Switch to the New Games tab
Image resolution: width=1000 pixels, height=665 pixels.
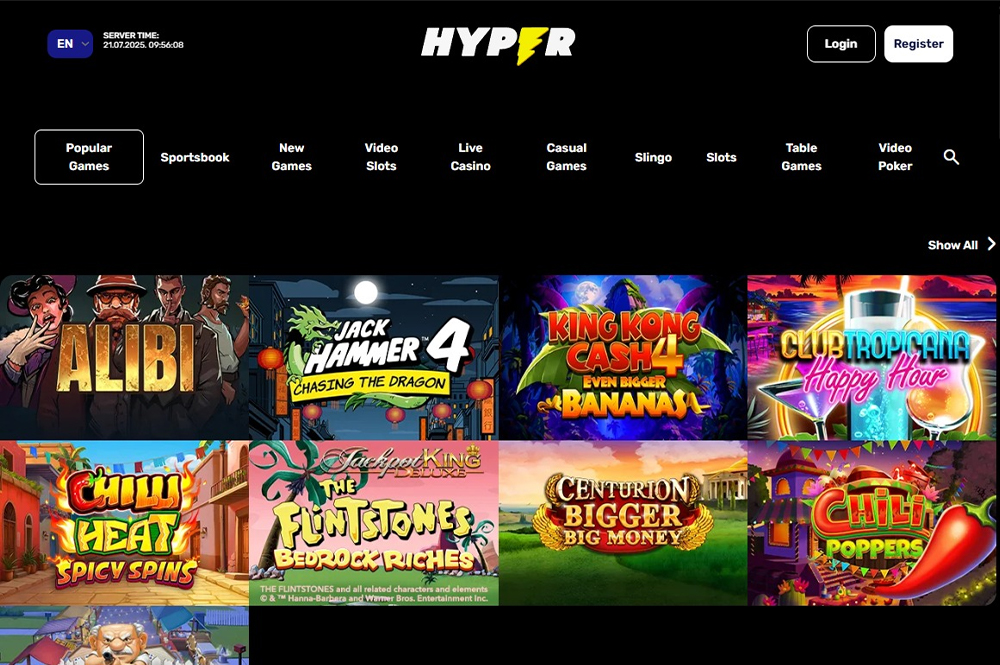(292, 157)
